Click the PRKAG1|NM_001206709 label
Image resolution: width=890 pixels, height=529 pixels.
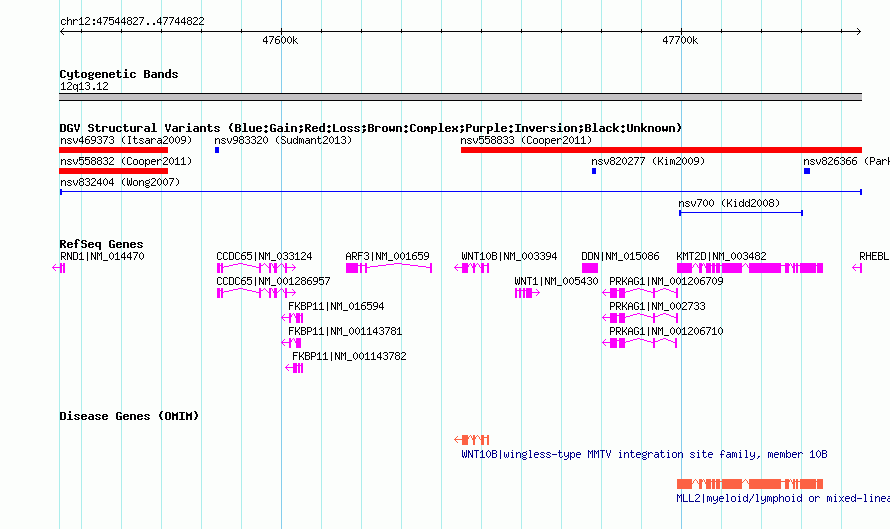(666, 282)
